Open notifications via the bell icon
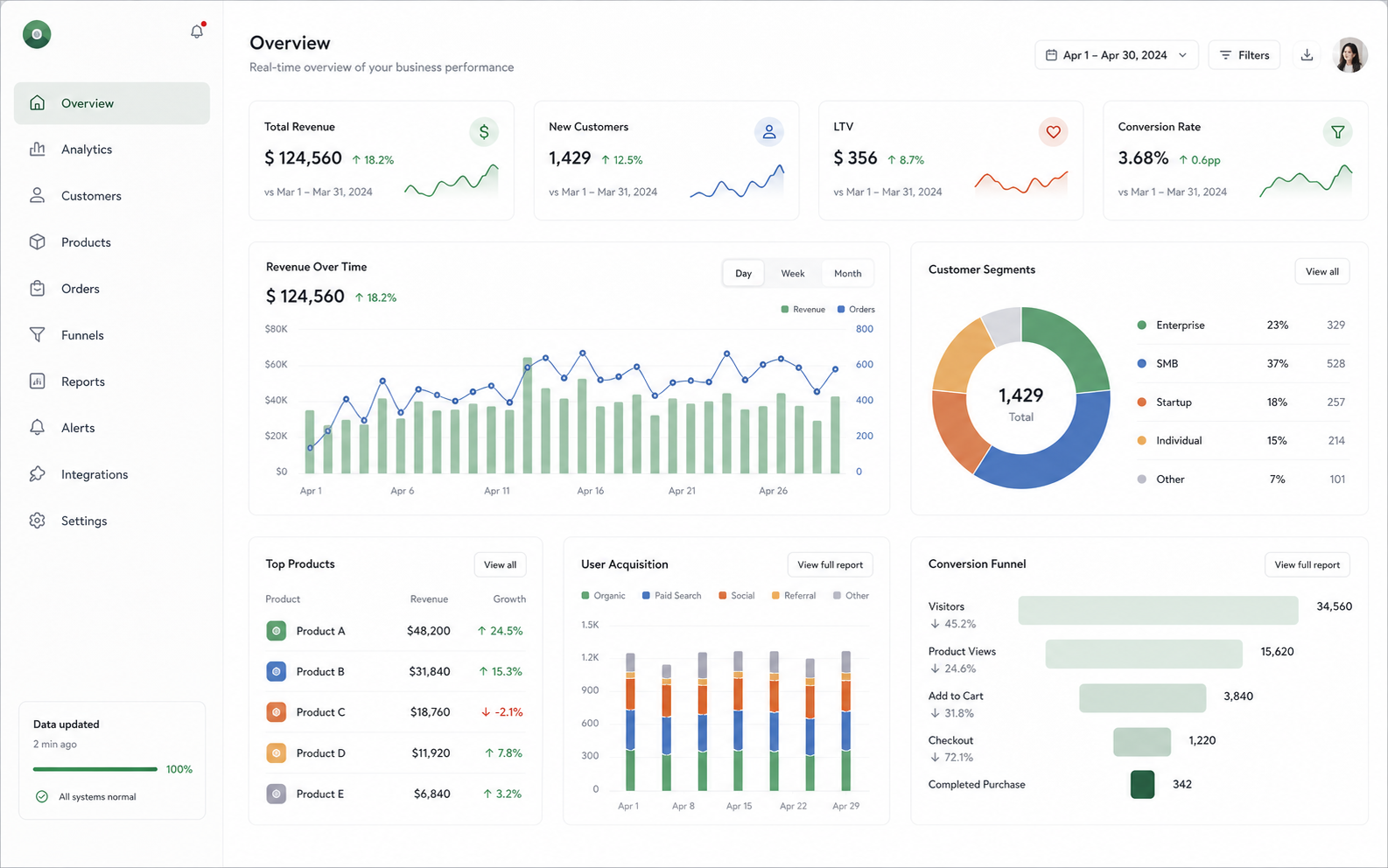Viewport: 1388px width, 868px height. tap(197, 31)
